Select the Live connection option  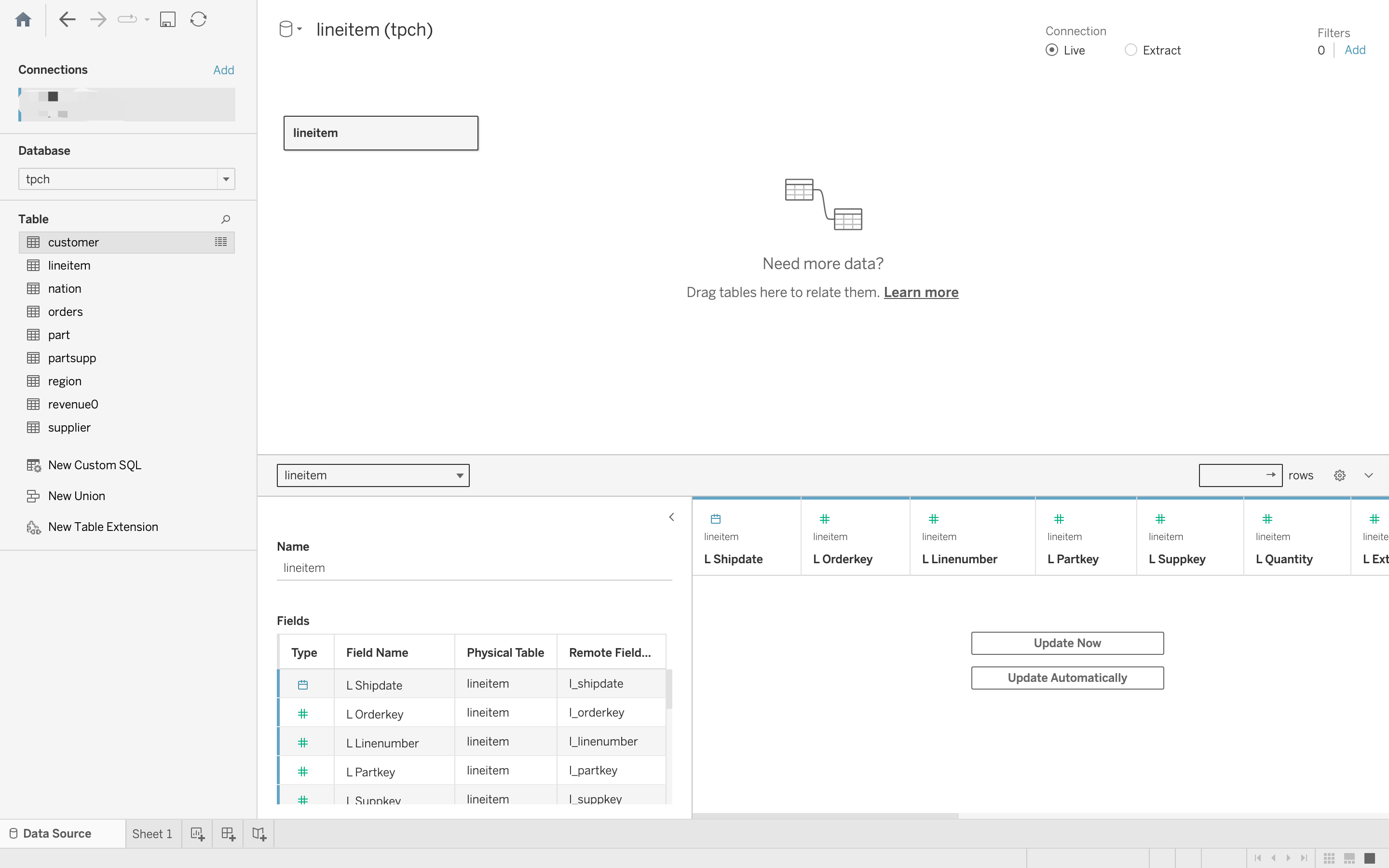coord(1052,51)
